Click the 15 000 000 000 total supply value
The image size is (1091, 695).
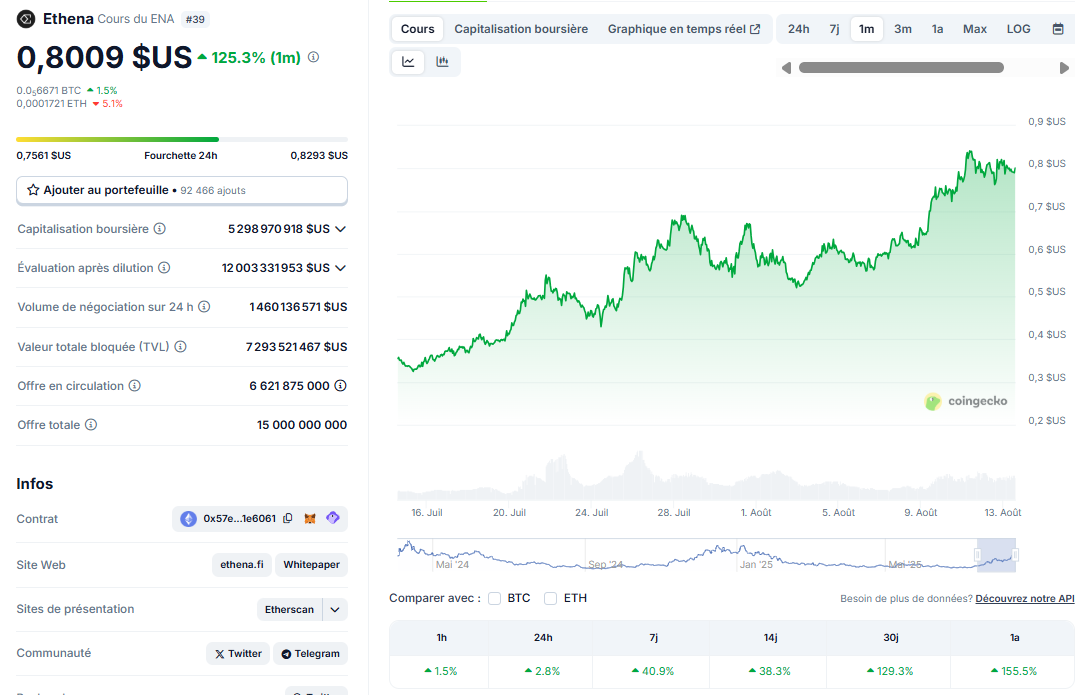[x=302, y=425]
